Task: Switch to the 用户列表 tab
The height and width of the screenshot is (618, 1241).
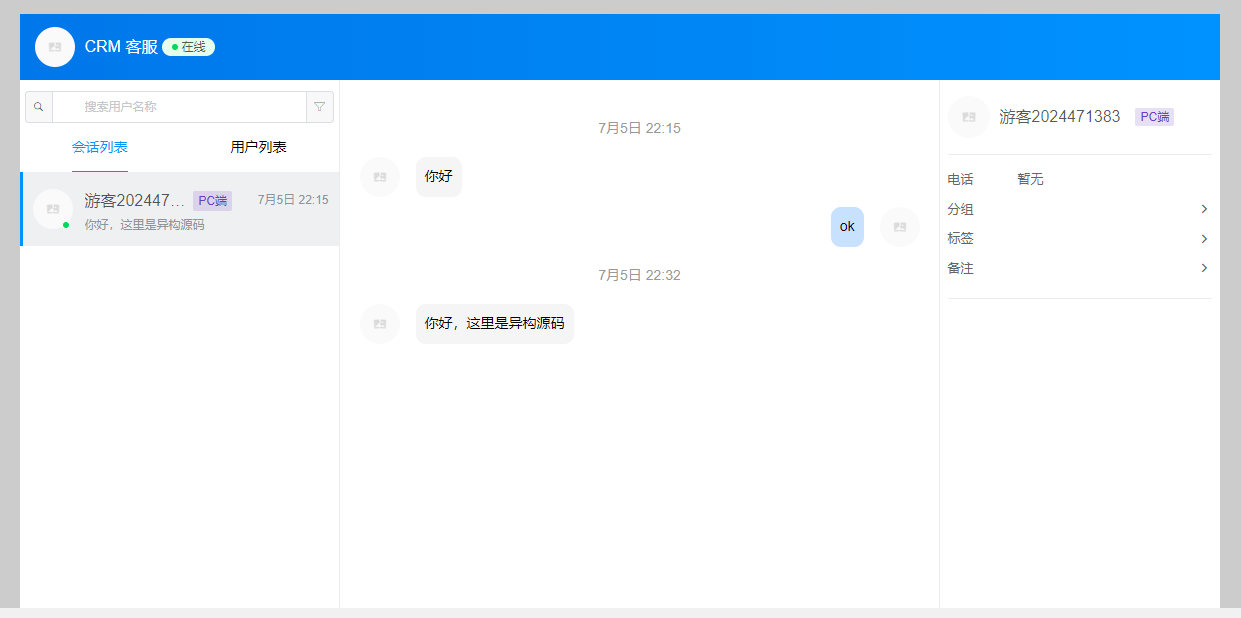Action: 258,147
